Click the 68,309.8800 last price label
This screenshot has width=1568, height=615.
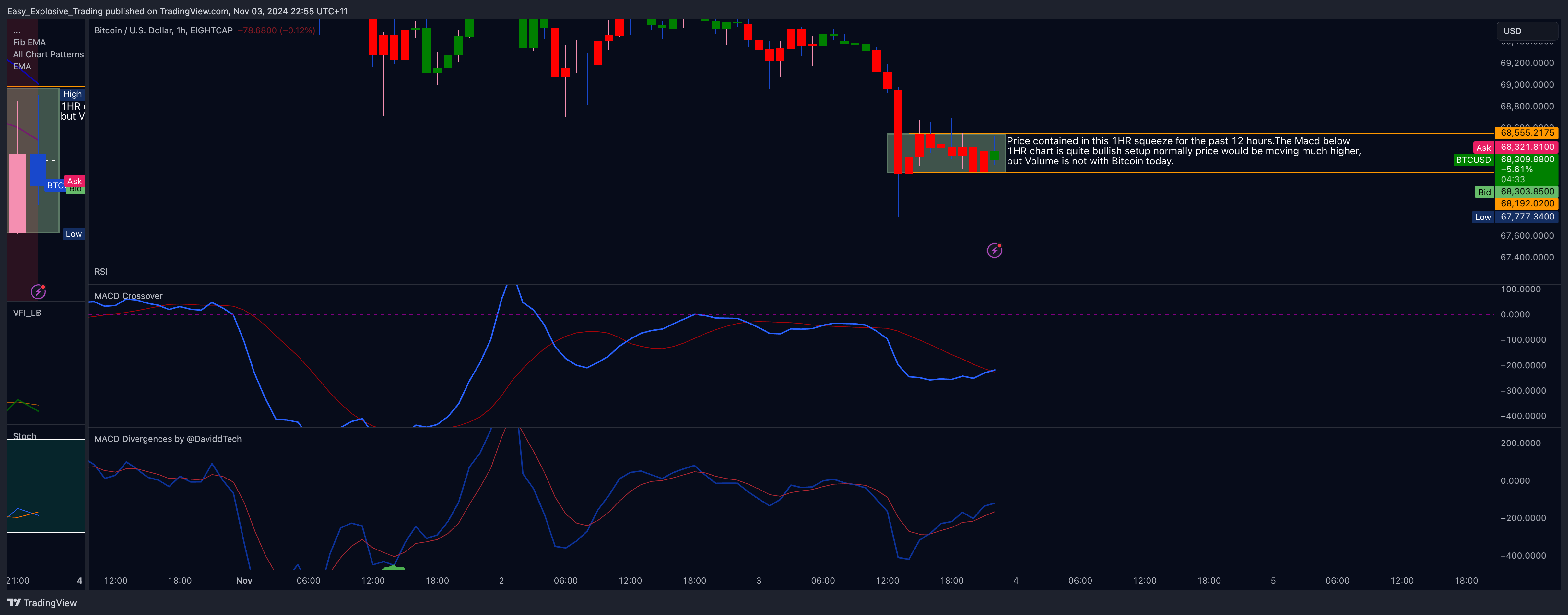pos(1527,160)
